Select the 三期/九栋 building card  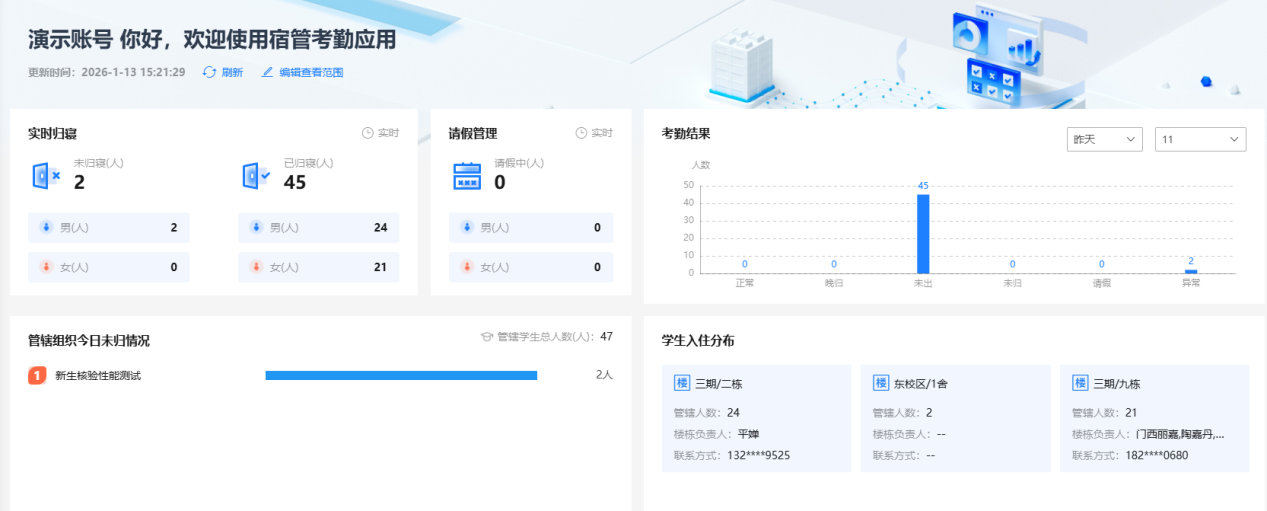(1155, 418)
